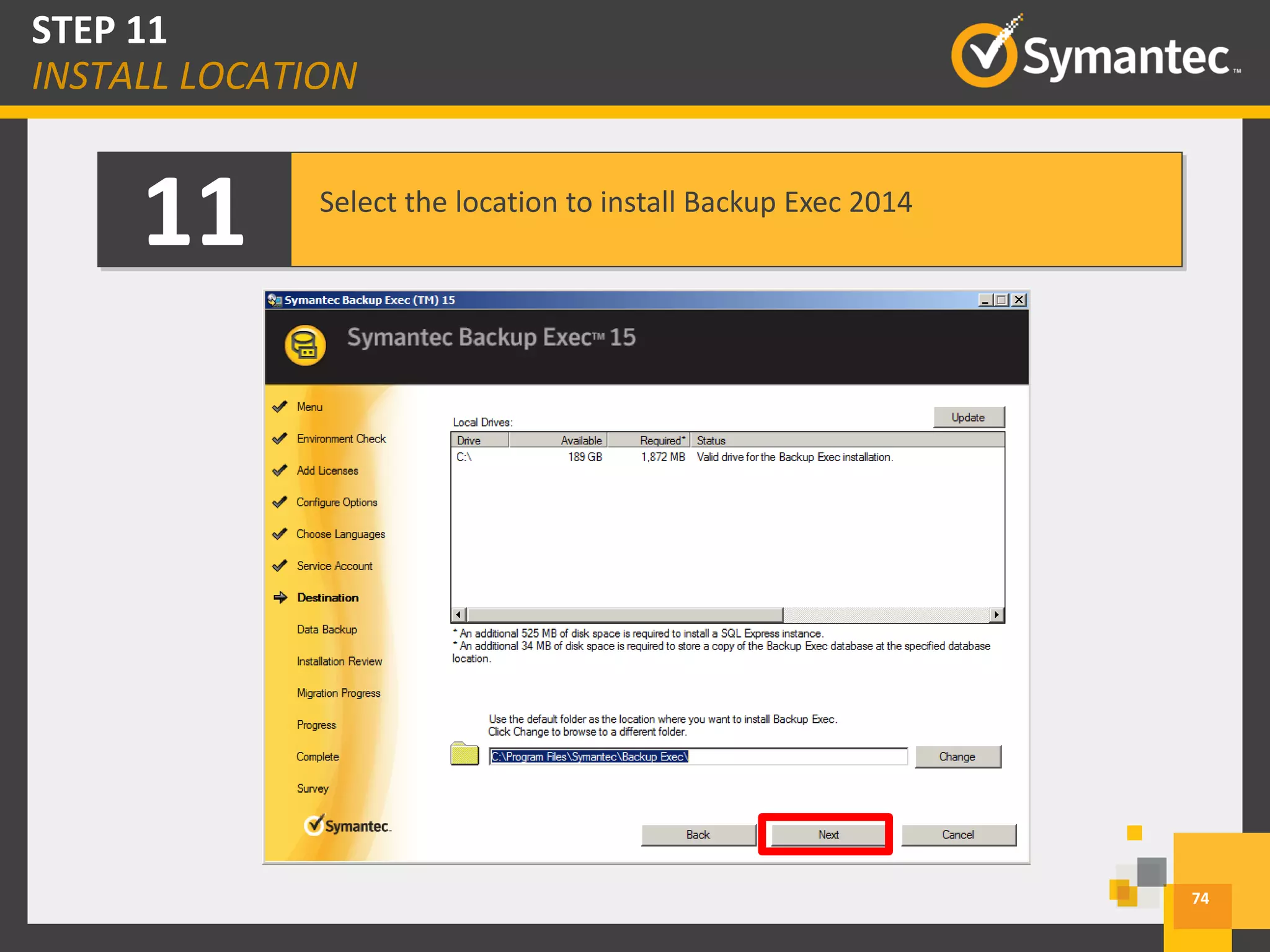Minimize the Backup Exec installer window

point(985,300)
